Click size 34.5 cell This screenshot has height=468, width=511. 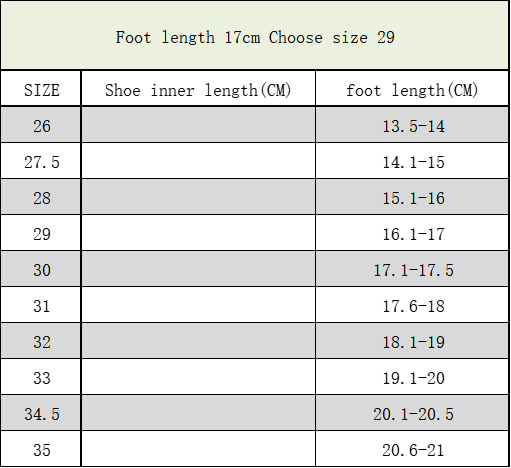pos(41,413)
